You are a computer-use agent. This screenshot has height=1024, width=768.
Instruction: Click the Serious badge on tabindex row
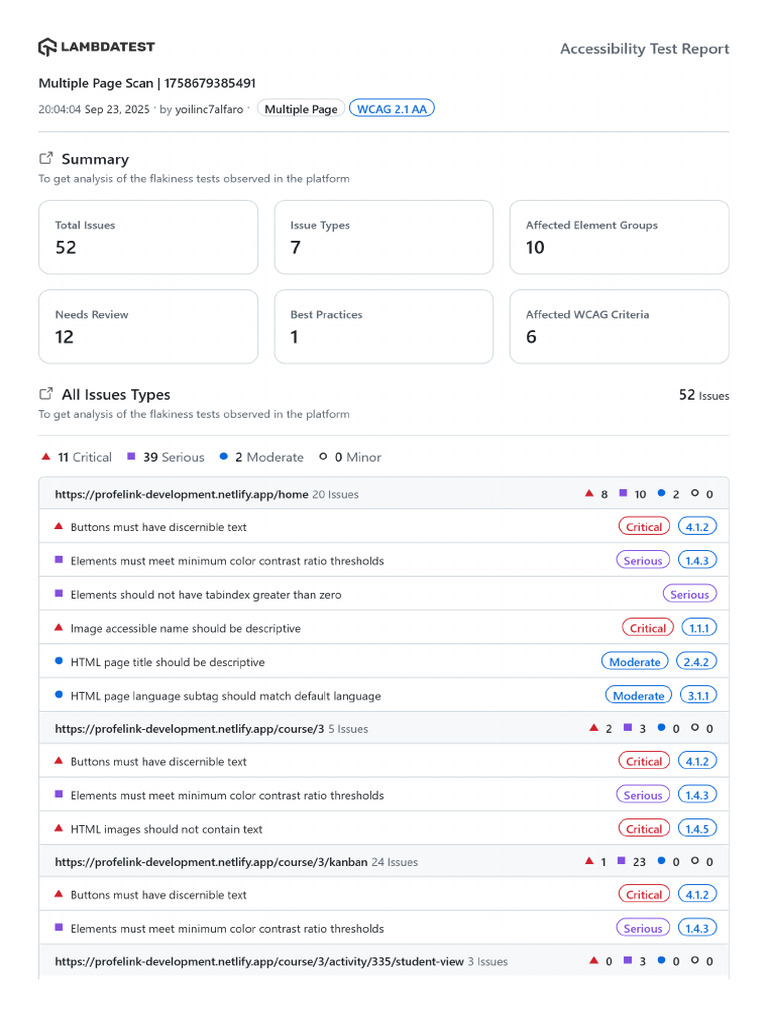point(690,594)
